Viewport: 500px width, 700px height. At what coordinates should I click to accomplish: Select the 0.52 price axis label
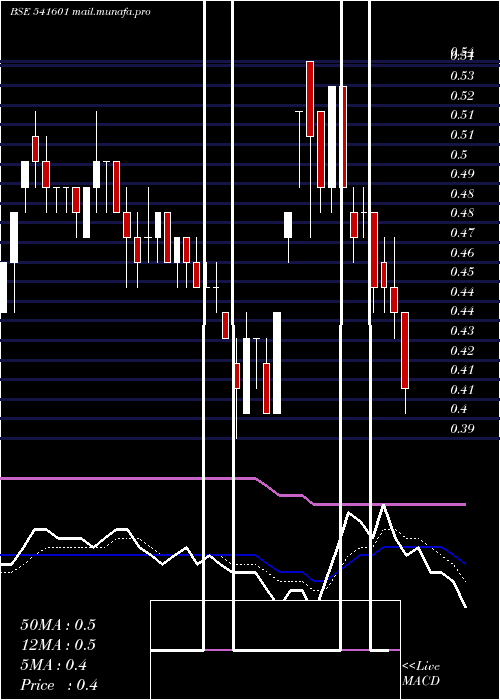pos(462,96)
